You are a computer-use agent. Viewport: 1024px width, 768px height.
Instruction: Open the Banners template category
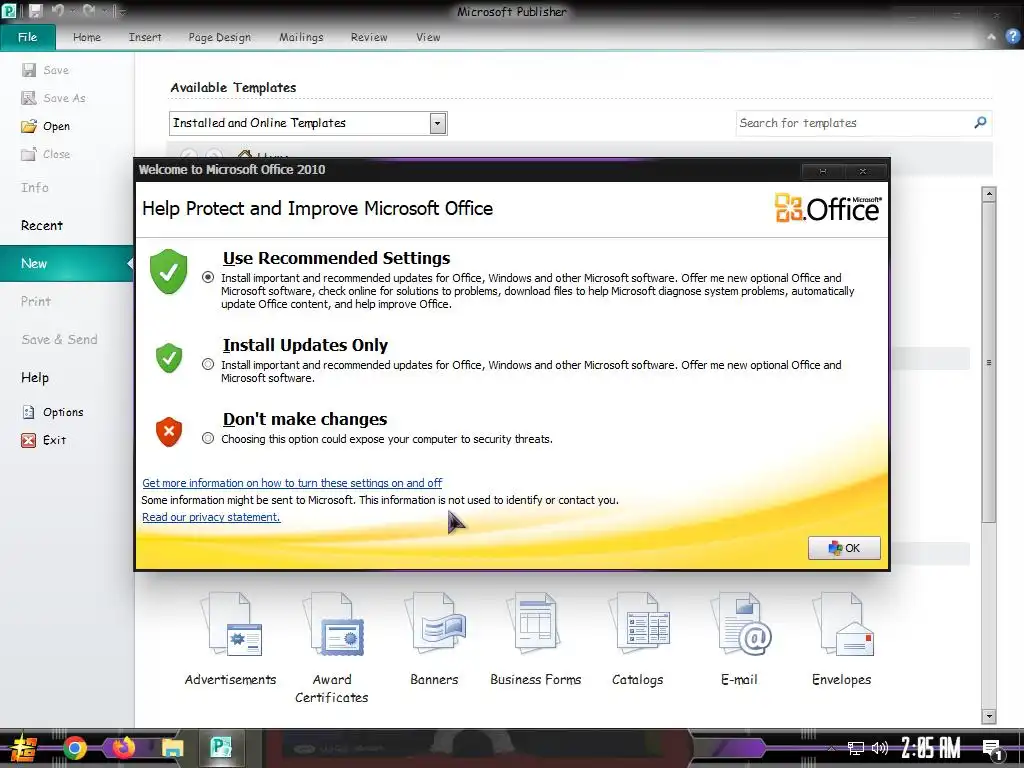pos(434,639)
